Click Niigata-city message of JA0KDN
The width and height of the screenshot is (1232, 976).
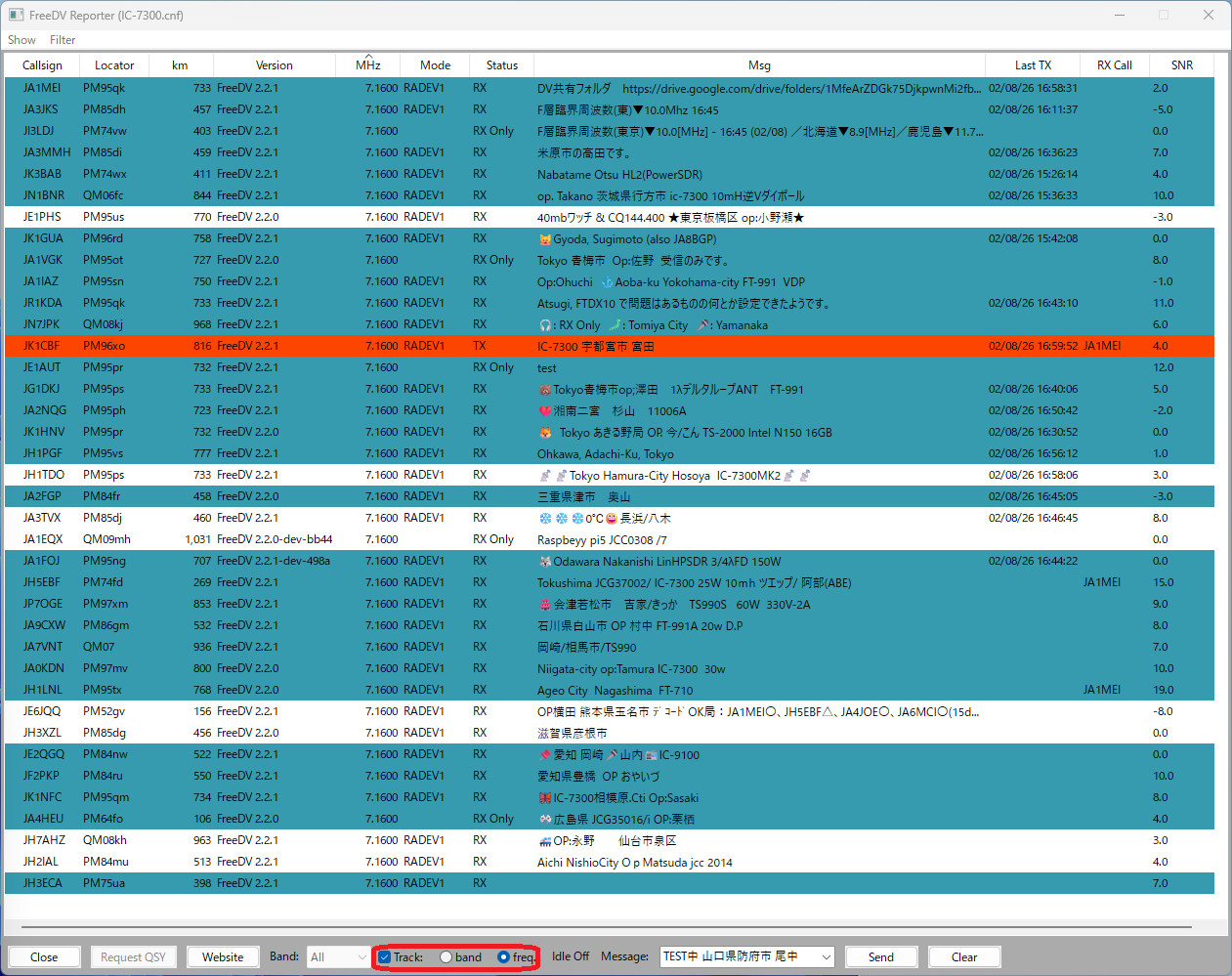[x=631, y=669]
